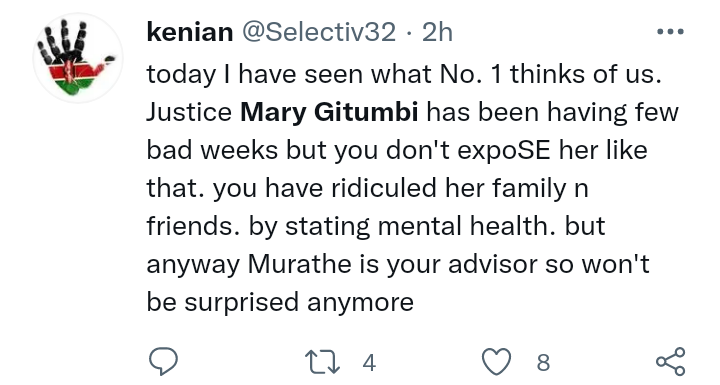Click the word 'Justice' before Mary Gitumbi
720x385 pixels.
pos(189,112)
